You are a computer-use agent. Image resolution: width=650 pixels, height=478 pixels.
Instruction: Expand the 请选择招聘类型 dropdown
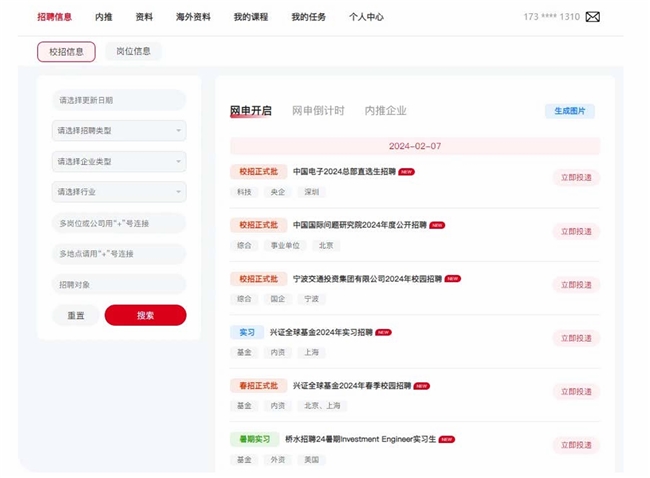(x=119, y=131)
